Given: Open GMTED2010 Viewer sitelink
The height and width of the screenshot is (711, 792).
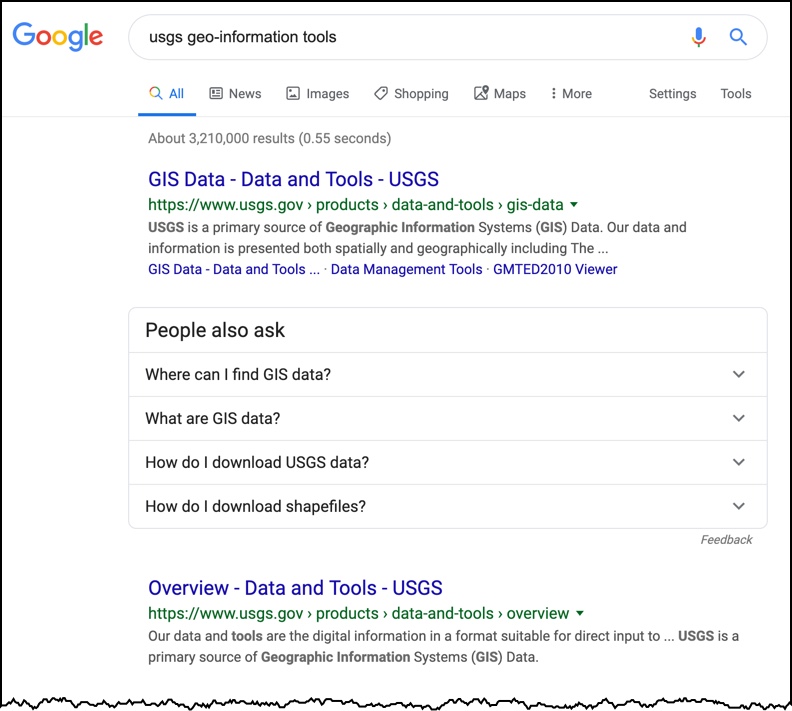Looking at the screenshot, I should tap(555, 269).
